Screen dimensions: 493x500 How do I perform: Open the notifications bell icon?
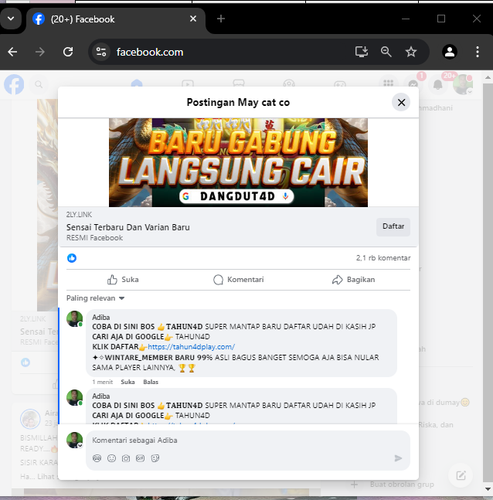click(438, 85)
